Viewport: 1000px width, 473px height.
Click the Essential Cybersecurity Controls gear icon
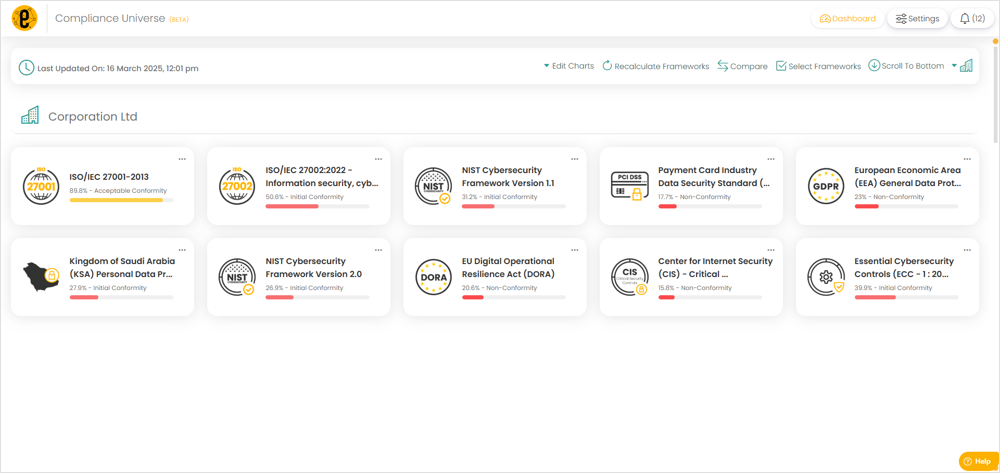827,277
